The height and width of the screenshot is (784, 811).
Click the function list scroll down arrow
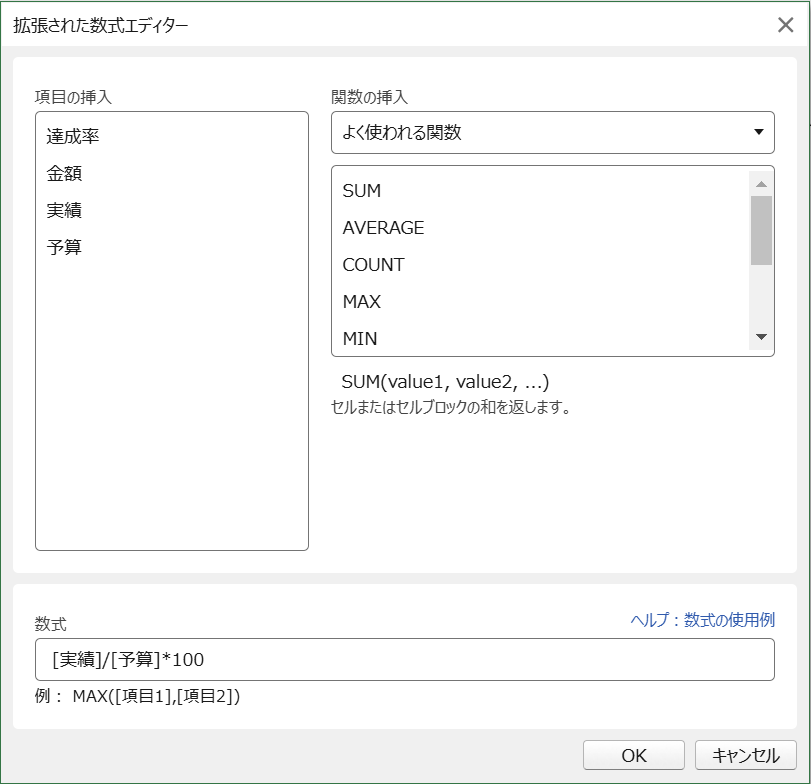click(761, 338)
